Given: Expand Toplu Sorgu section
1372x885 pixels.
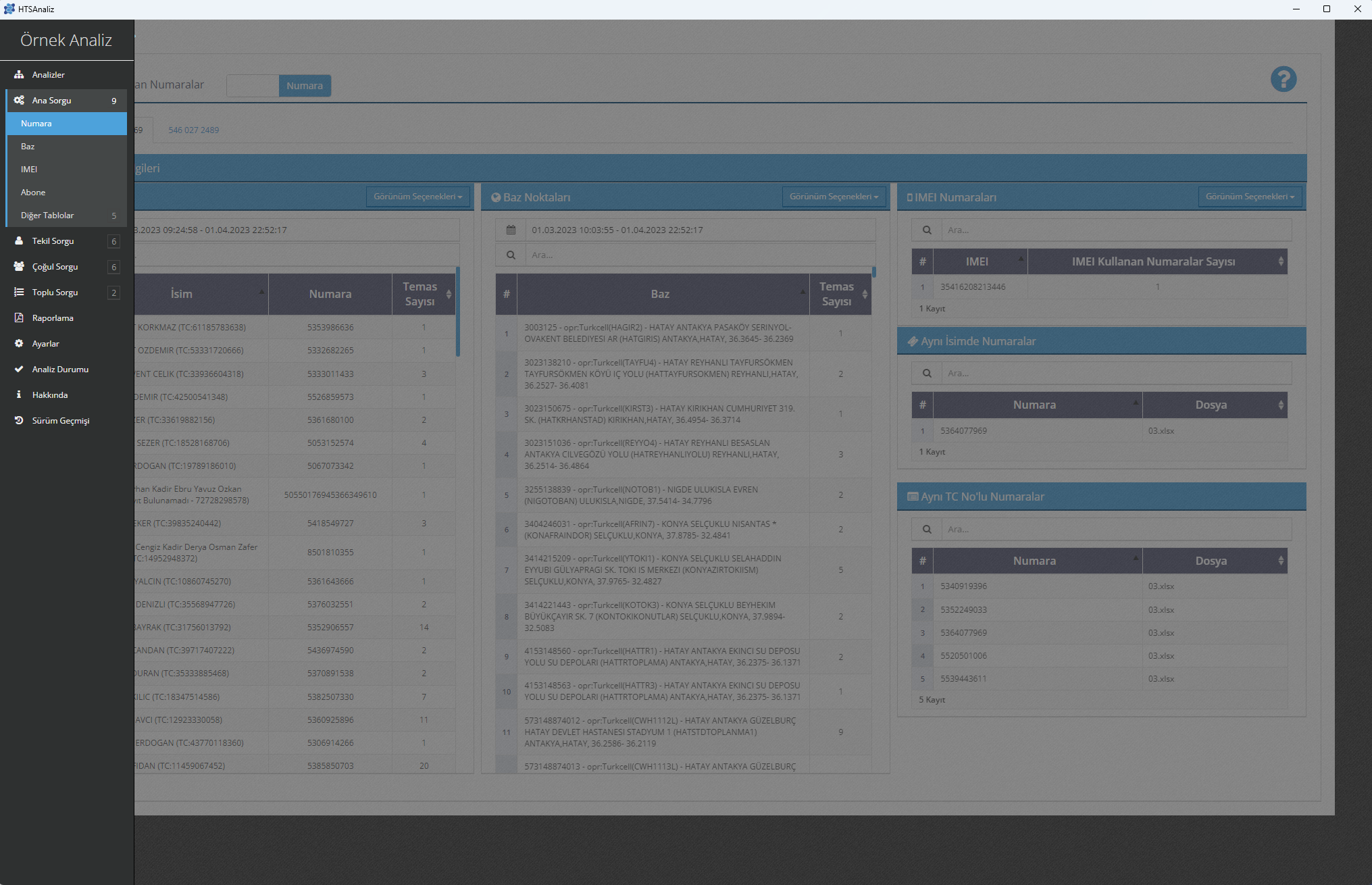Looking at the screenshot, I should [x=66, y=293].
